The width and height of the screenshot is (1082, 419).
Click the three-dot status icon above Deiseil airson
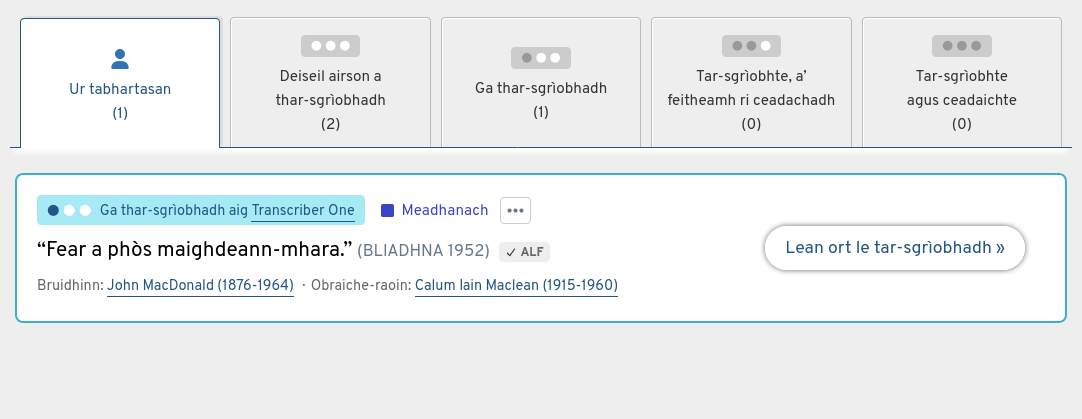(330, 46)
